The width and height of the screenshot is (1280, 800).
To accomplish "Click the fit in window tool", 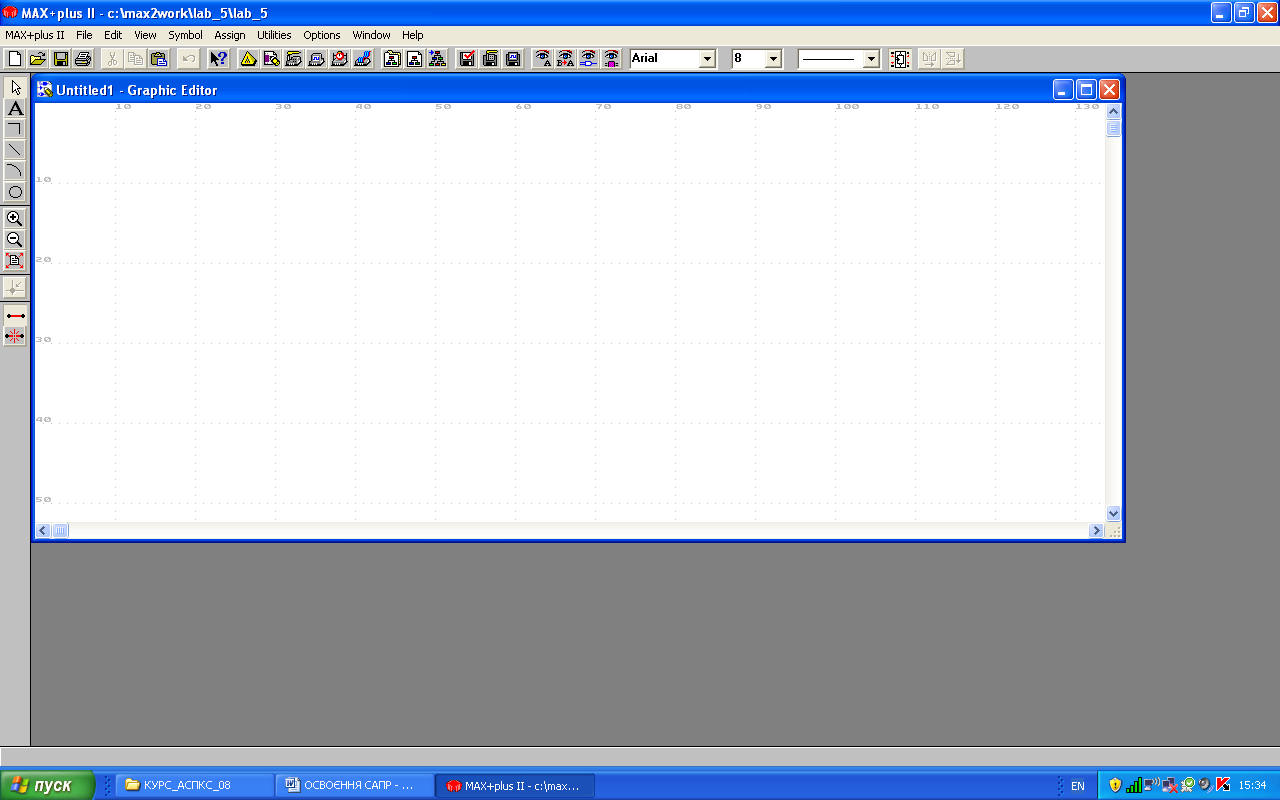I will (x=15, y=260).
